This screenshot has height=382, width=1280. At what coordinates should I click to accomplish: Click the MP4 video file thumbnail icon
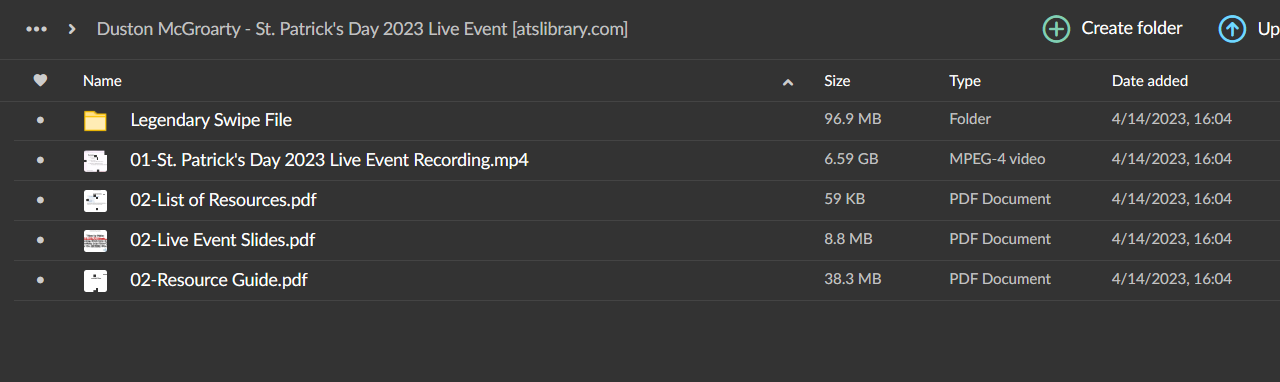95,161
